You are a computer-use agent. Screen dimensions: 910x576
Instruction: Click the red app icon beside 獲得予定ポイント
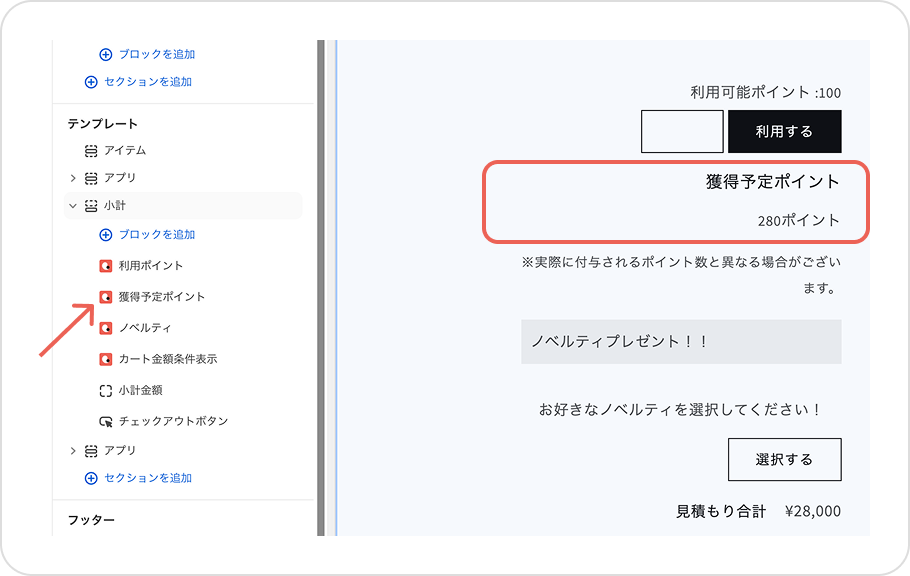[106, 297]
